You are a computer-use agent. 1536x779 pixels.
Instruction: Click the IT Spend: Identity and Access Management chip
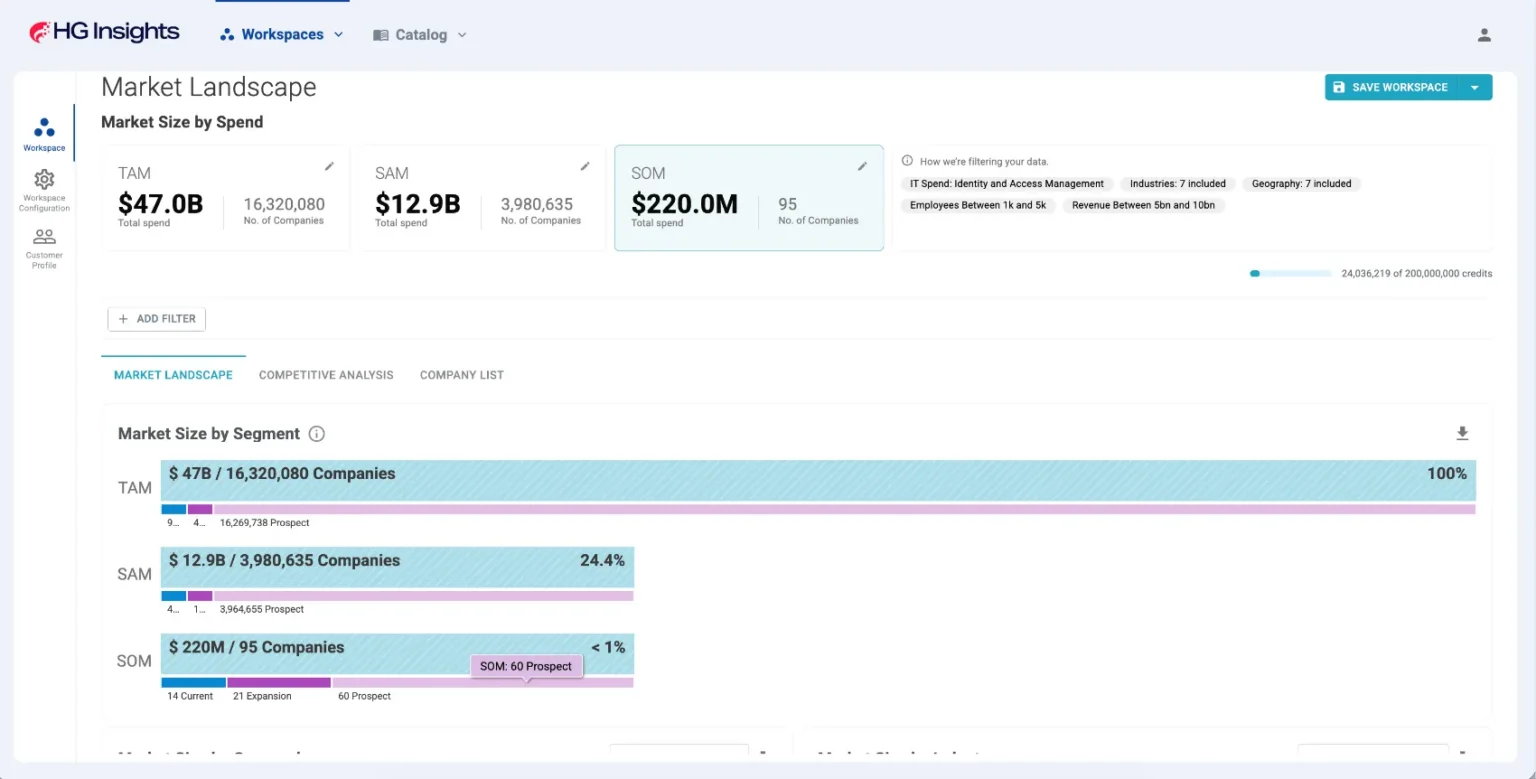[x=1007, y=184]
